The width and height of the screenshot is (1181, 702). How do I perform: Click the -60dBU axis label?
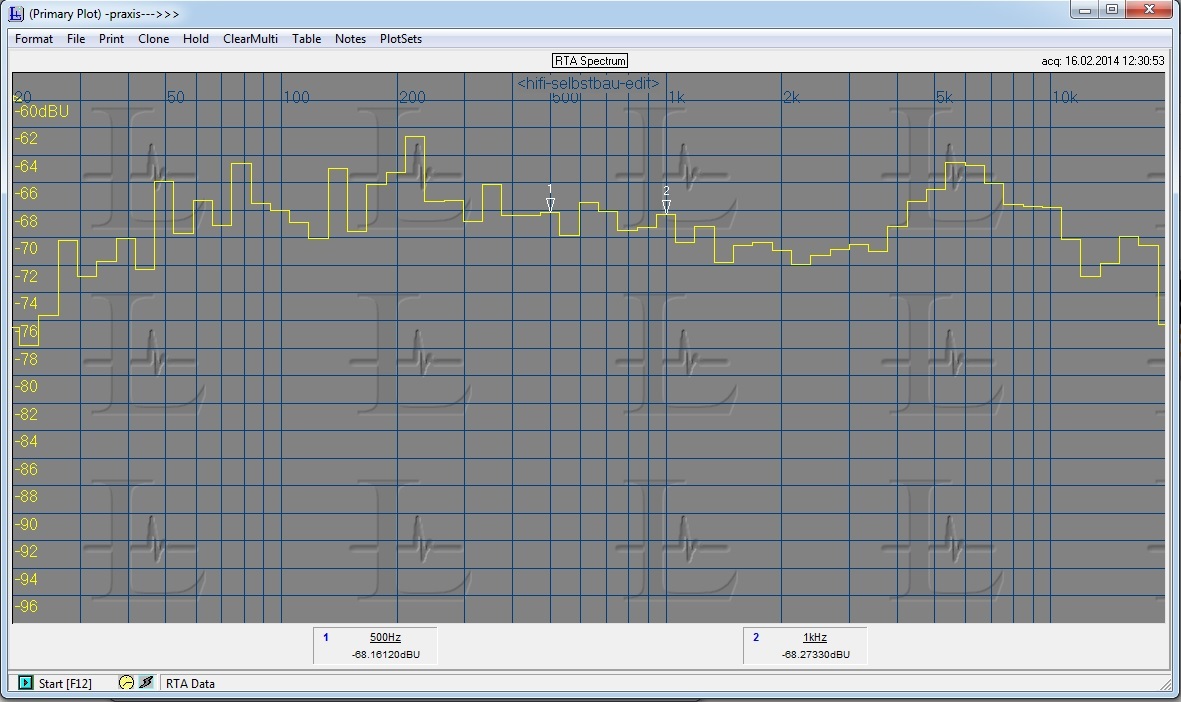(x=41, y=111)
